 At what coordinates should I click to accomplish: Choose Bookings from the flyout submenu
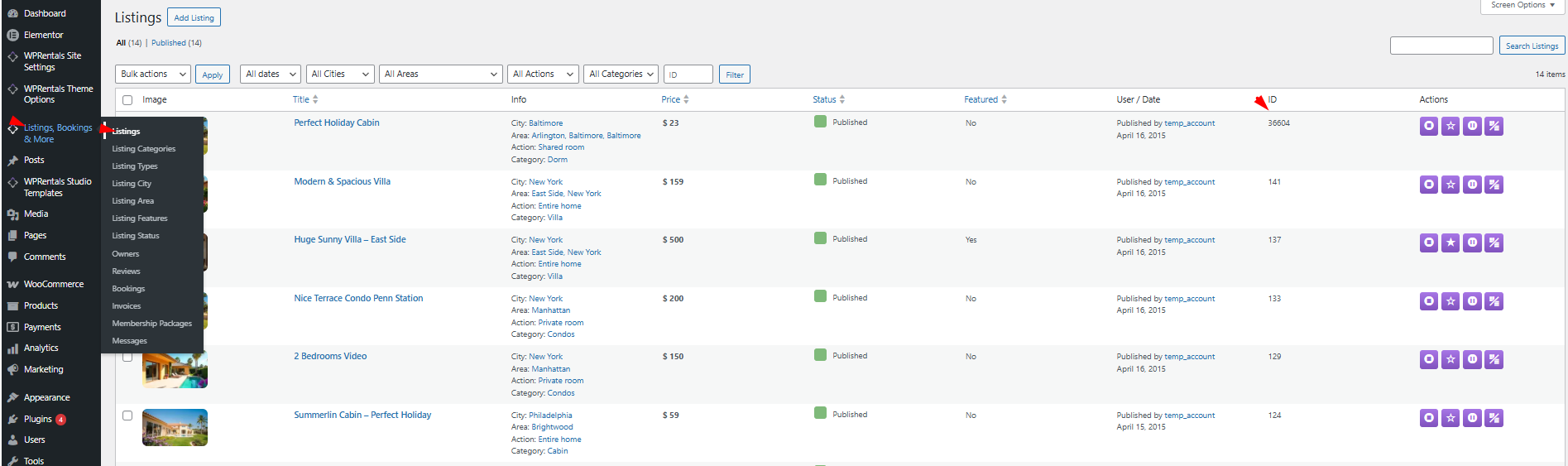(128, 289)
